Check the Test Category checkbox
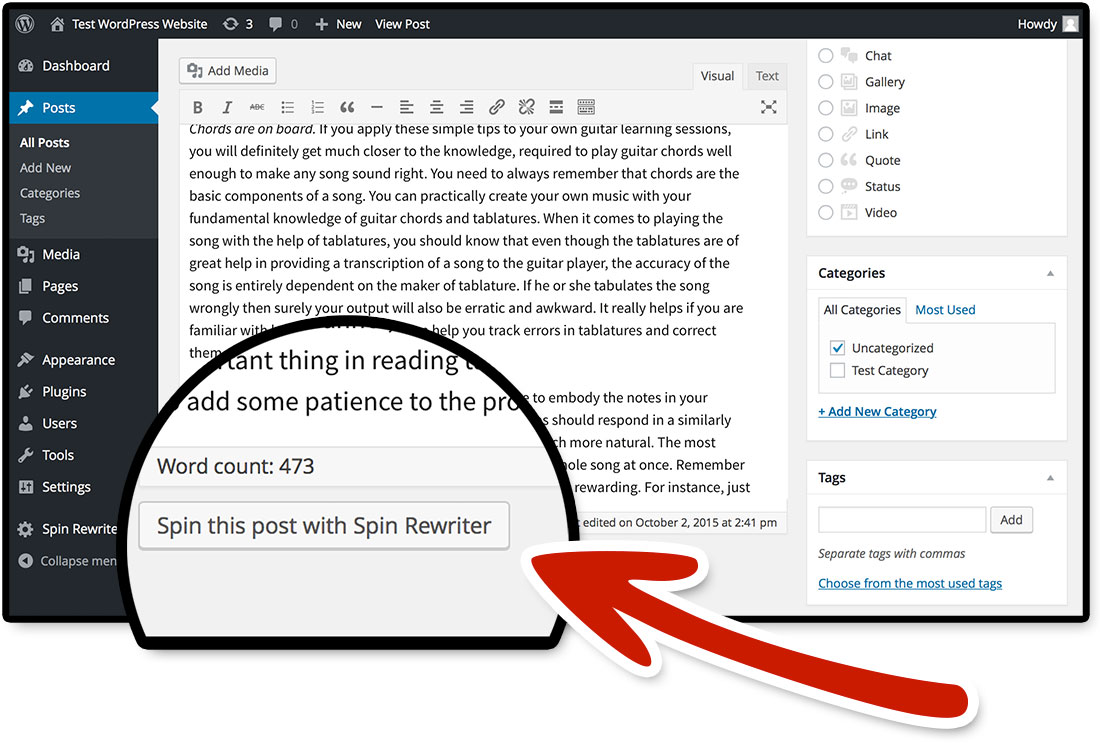This screenshot has width=1100, height=746. [x=837, y=371]
